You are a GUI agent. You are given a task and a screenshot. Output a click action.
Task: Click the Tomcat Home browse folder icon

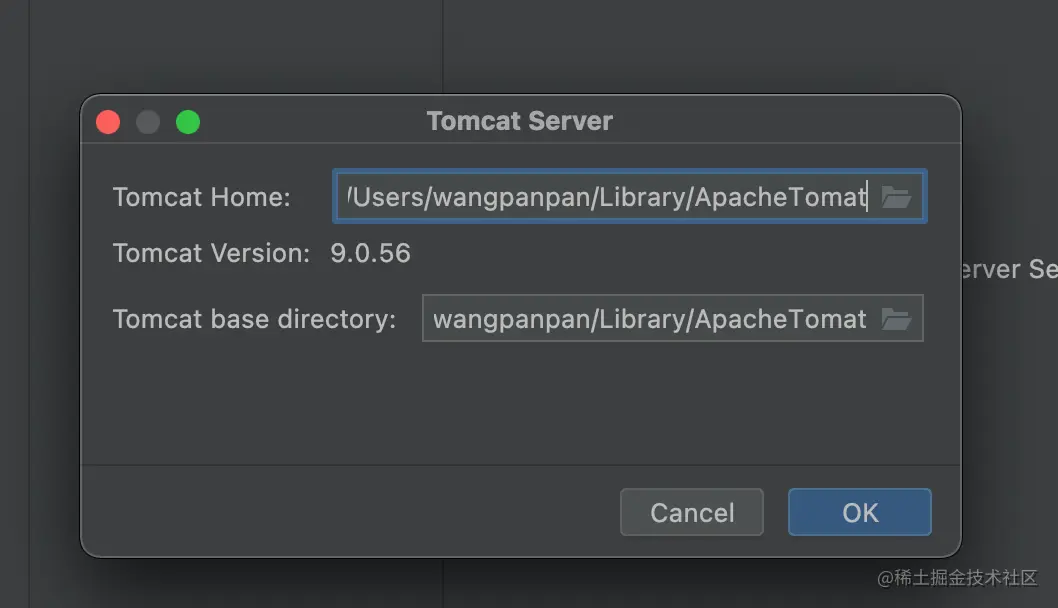tap(895, 197)
